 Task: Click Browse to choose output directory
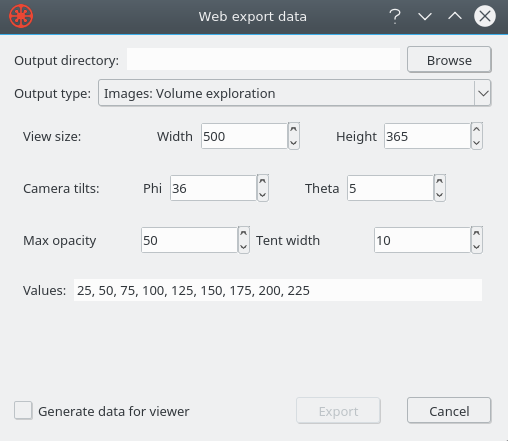pyautogui.click(x=449, y=60)
